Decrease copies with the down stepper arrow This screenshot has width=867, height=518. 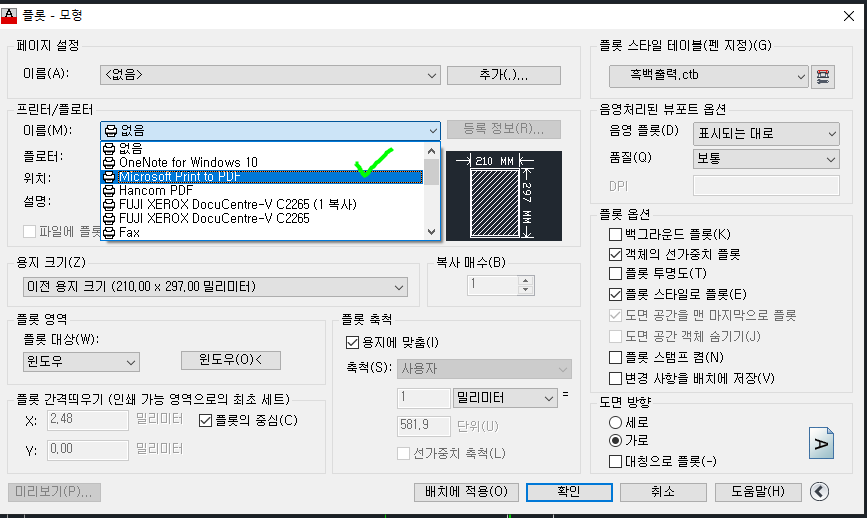pos(526,290)
